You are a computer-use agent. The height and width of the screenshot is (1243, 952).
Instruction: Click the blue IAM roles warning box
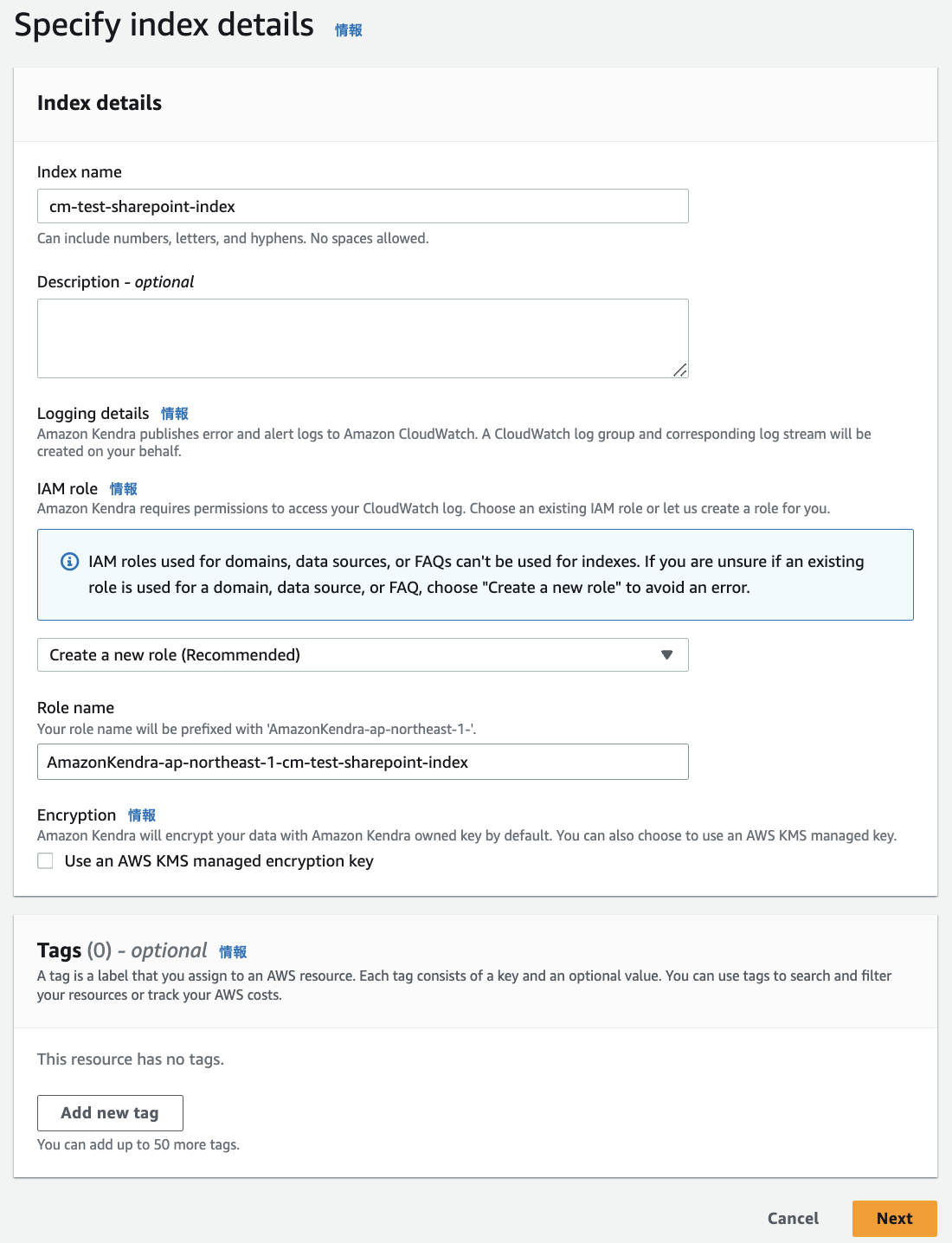[x=474, y=574]
